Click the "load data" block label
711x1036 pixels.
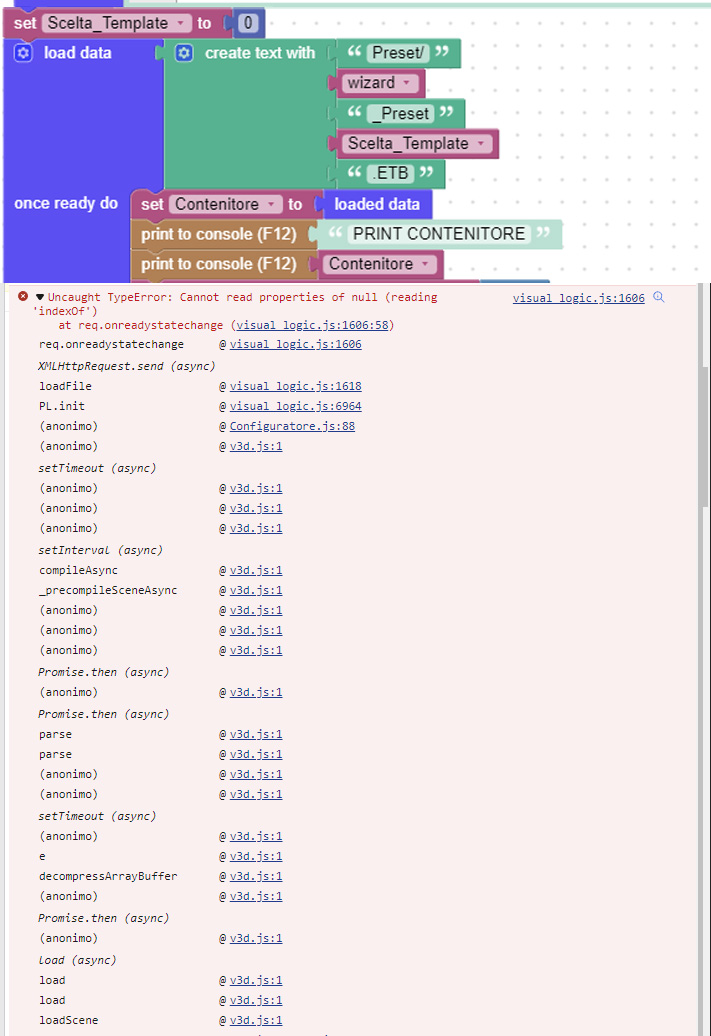pyautogui.click(x=77, y=53)
